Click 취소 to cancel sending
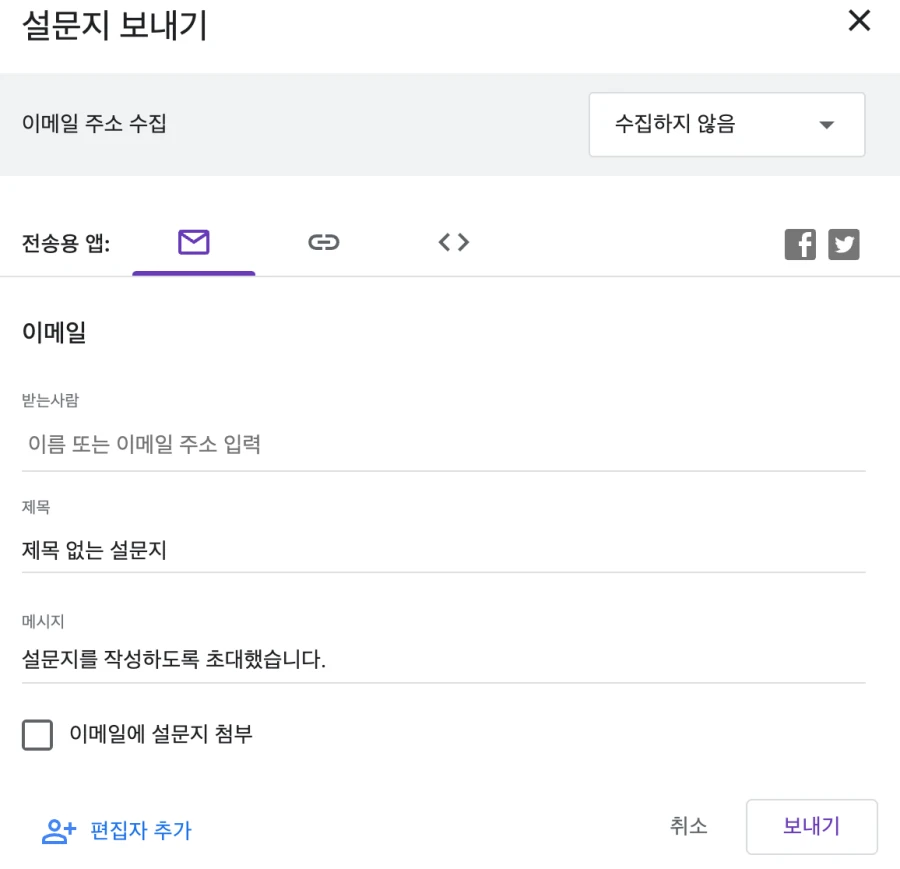This screenshot has width=900, height=869. (687, 826)
